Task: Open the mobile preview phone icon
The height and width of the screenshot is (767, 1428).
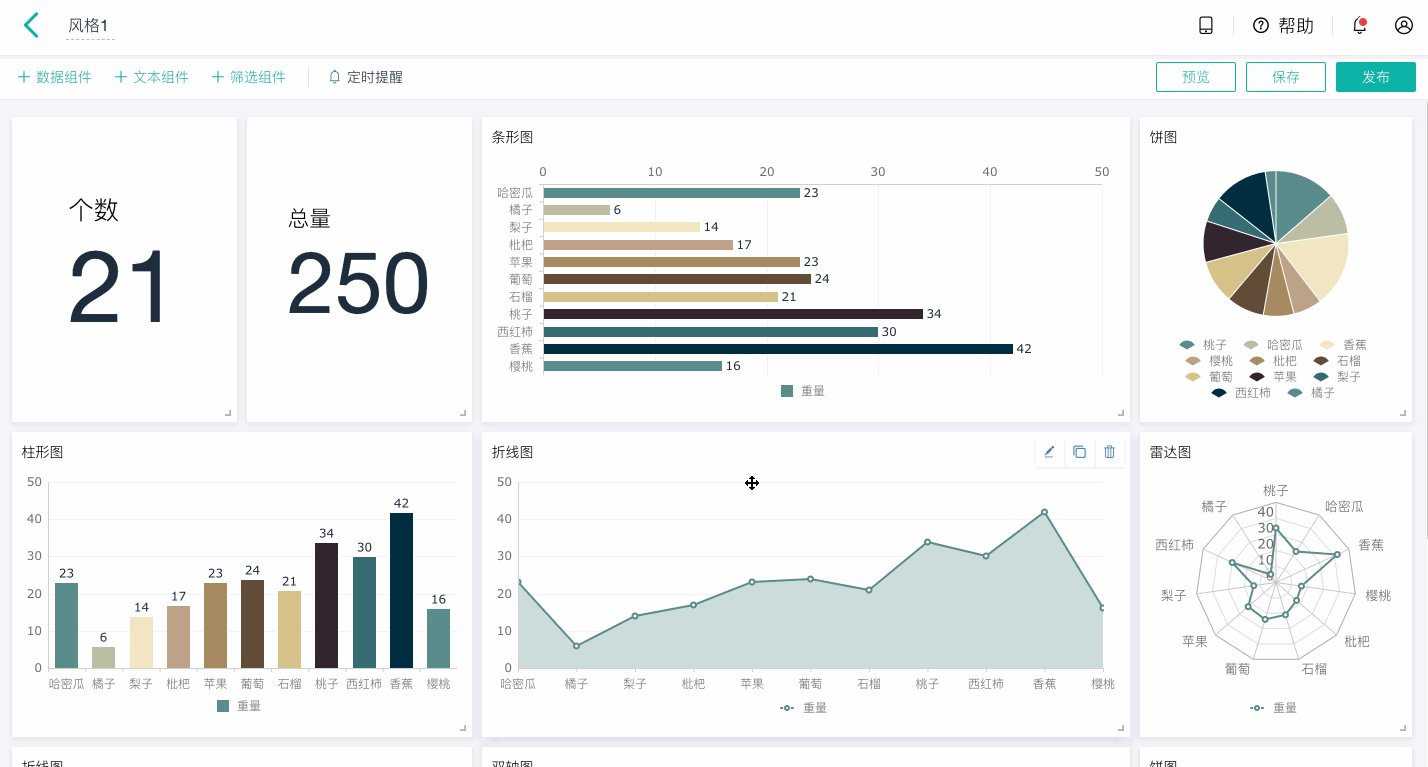Action: (1206, 26)
